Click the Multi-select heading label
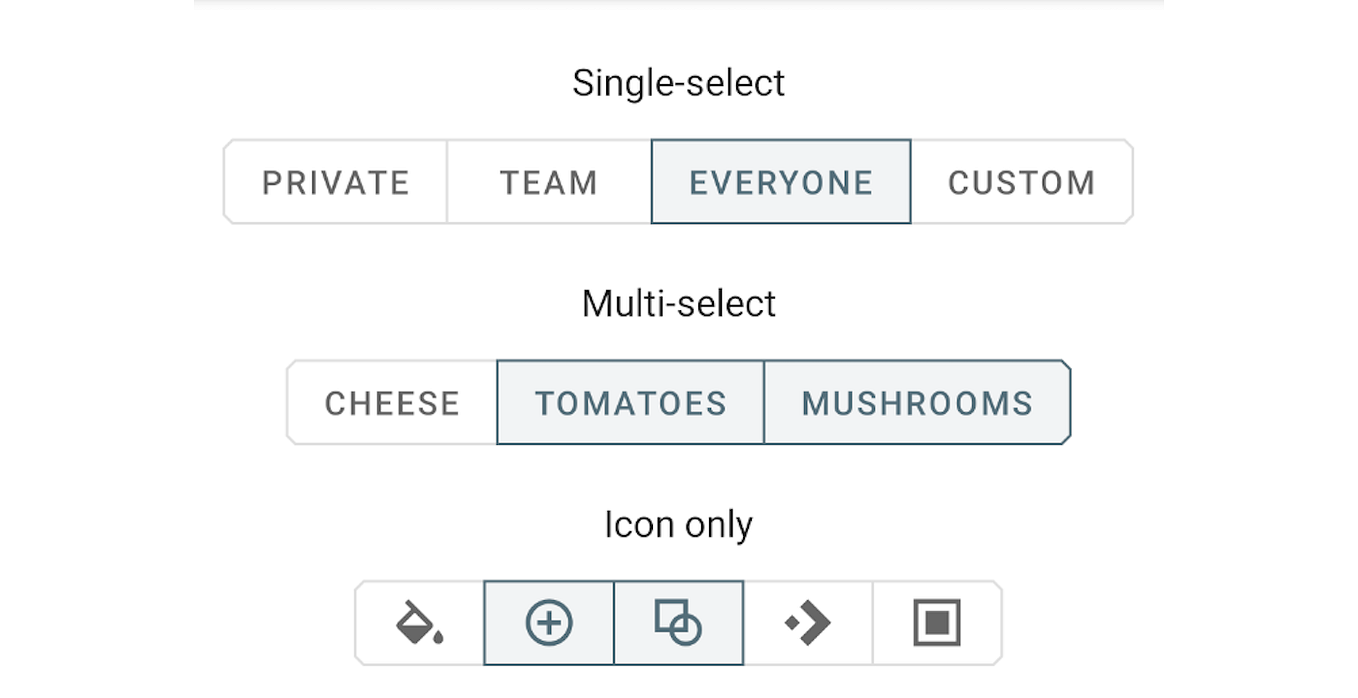The height and width of the screenshot is (698, 1358). click(x=679, y=303)
